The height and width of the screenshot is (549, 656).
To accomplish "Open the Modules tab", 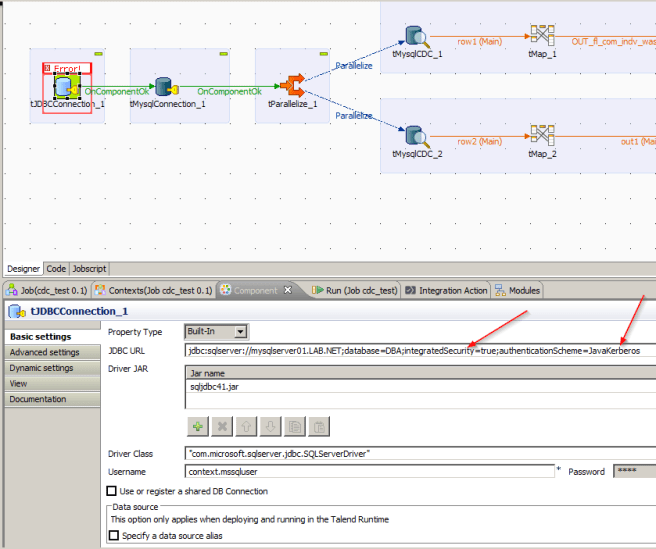I will 517,290.
